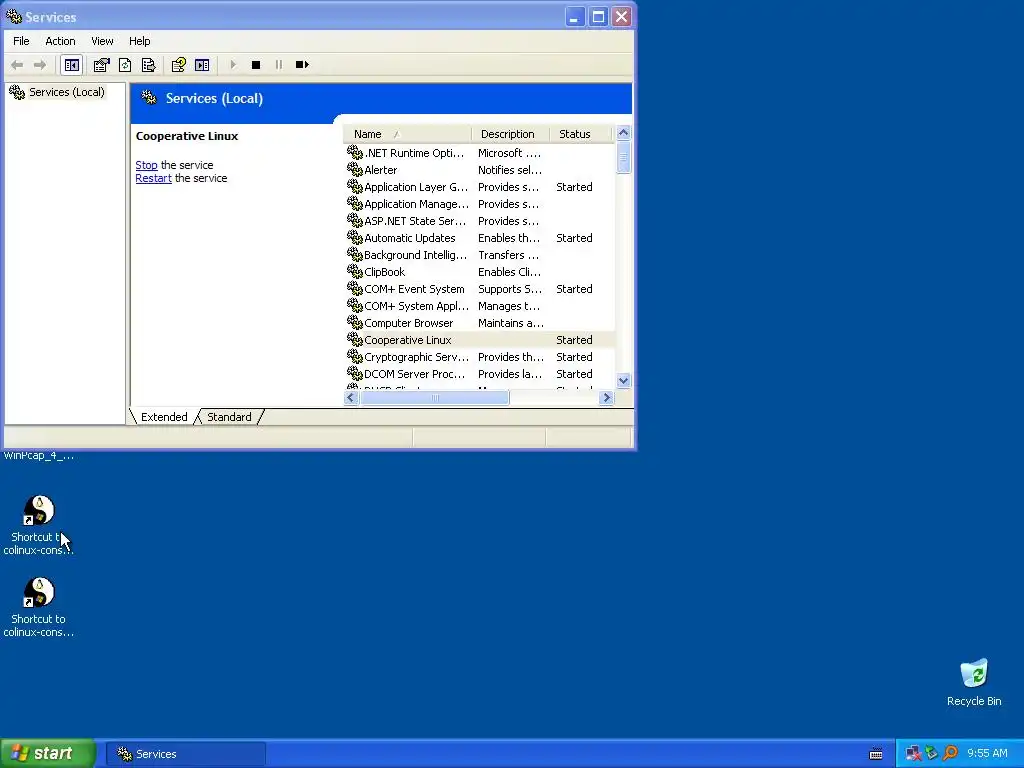Click the Stop Service square icon
Screen dimensions: 1024x768
point(256,65)
